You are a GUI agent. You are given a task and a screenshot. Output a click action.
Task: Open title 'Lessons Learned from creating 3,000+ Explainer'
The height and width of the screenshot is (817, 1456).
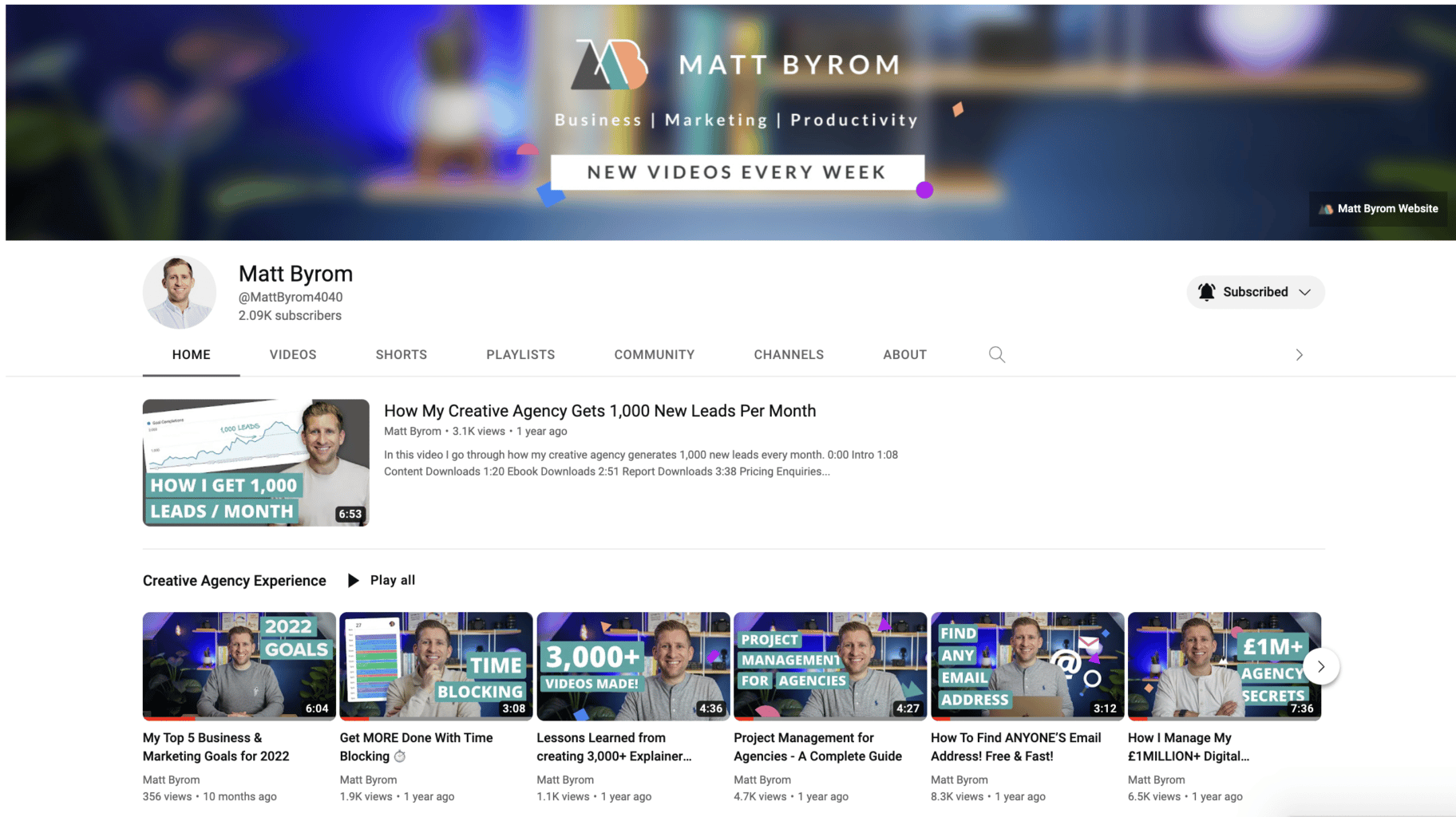tap(614, 747)
